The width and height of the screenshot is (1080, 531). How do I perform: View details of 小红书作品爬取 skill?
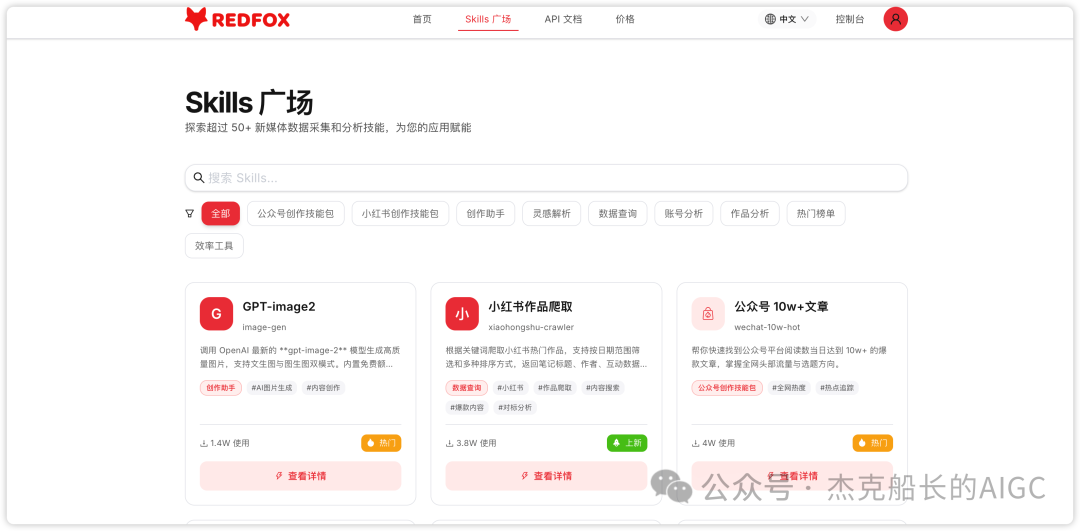[546, 476]
